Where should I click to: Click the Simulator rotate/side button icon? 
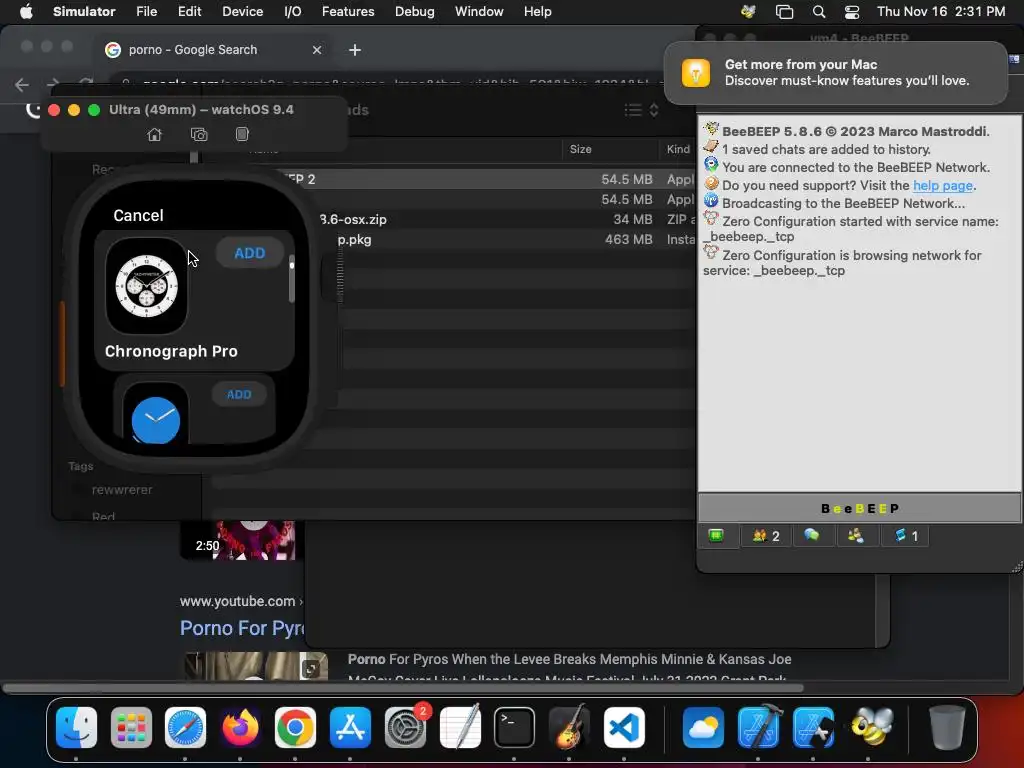pos(242,134)
